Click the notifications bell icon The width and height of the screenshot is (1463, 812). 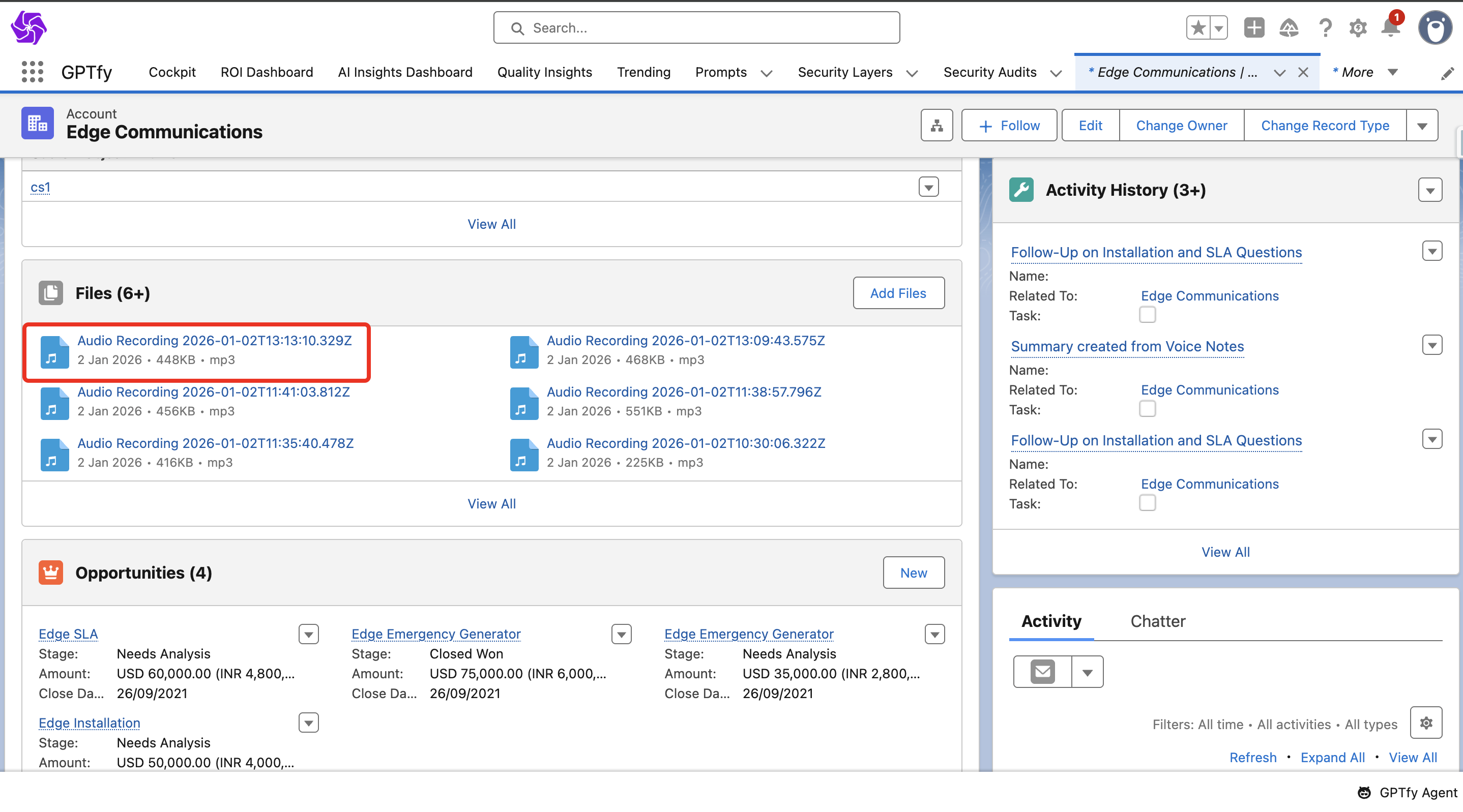1390,28
